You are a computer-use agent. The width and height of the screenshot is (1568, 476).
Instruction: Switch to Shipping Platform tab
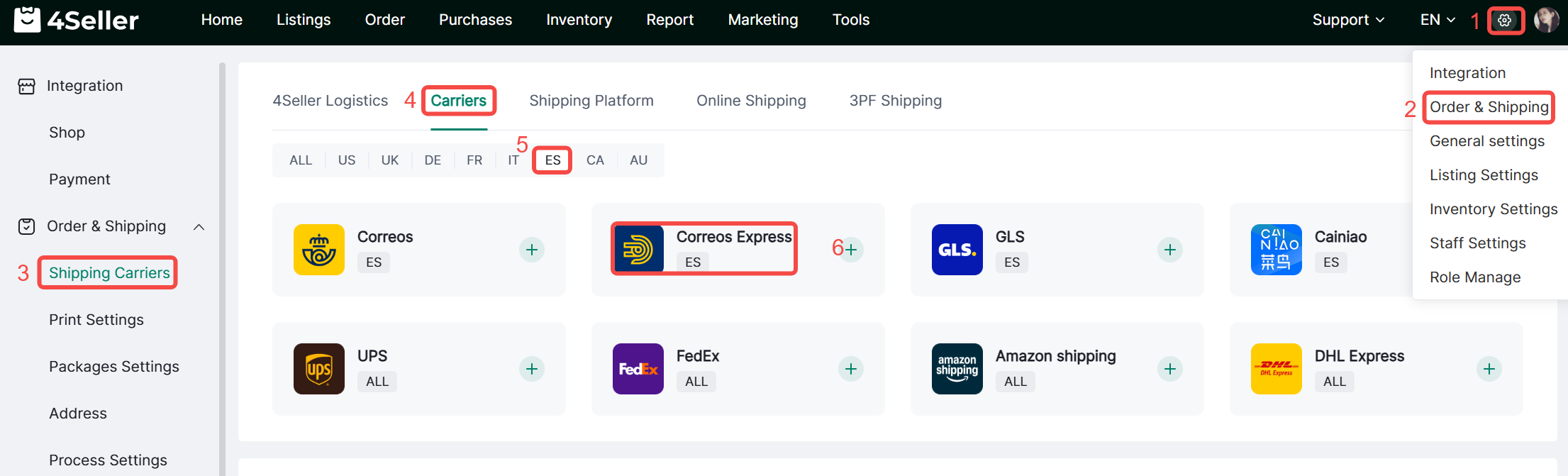[x=591, y=101]
